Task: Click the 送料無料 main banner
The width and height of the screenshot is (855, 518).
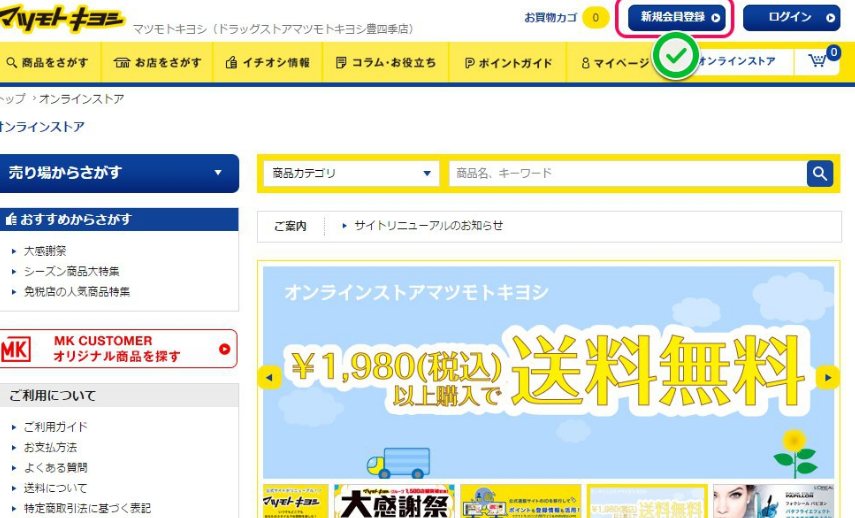Action: [549, 372]
